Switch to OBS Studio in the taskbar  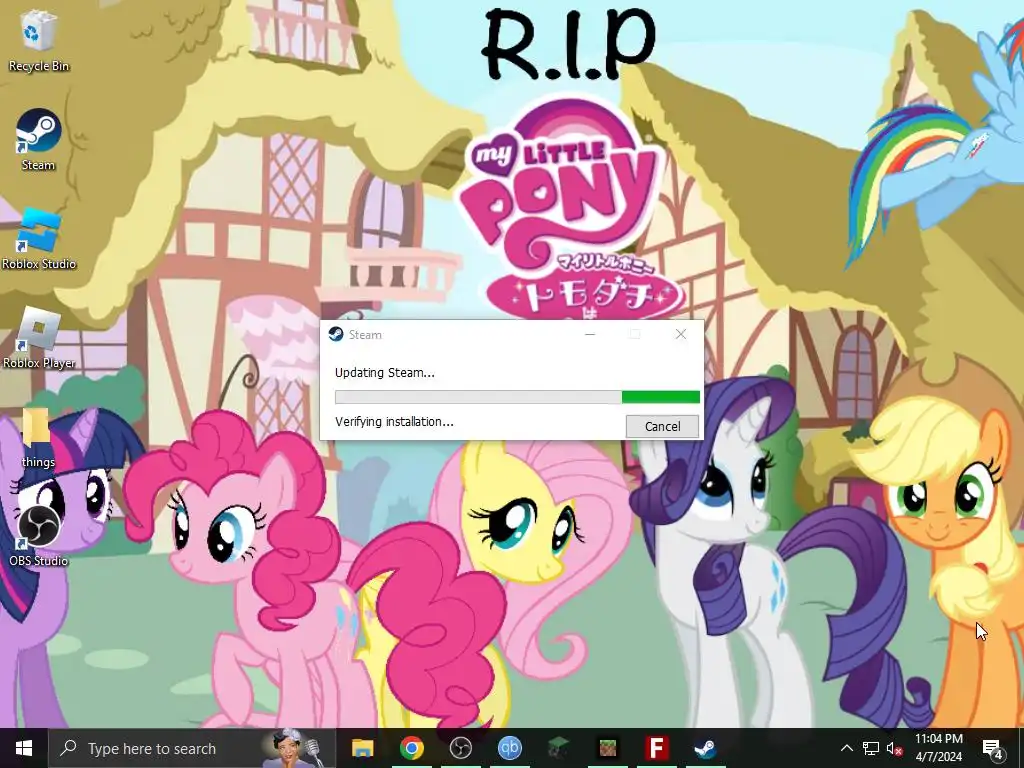460,748
